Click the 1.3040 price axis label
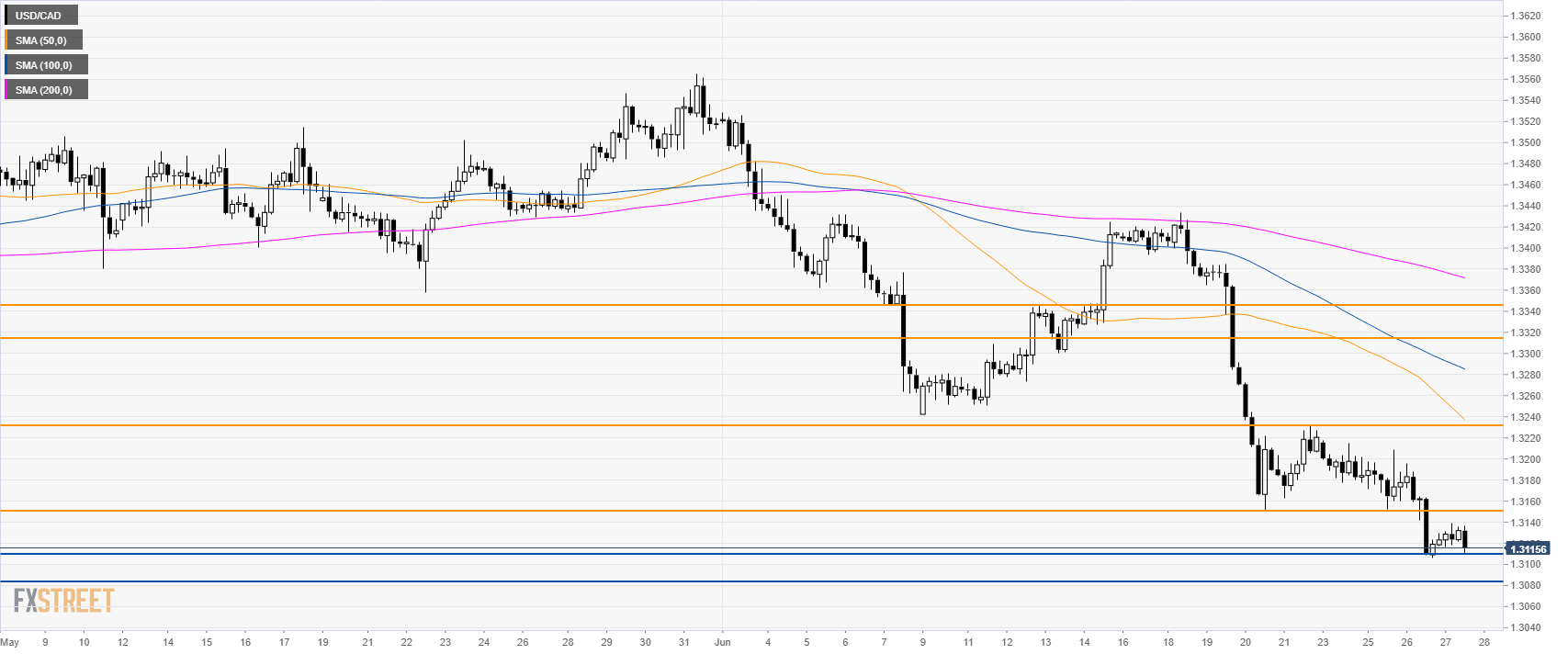1568x654 pixels. 1526,628
